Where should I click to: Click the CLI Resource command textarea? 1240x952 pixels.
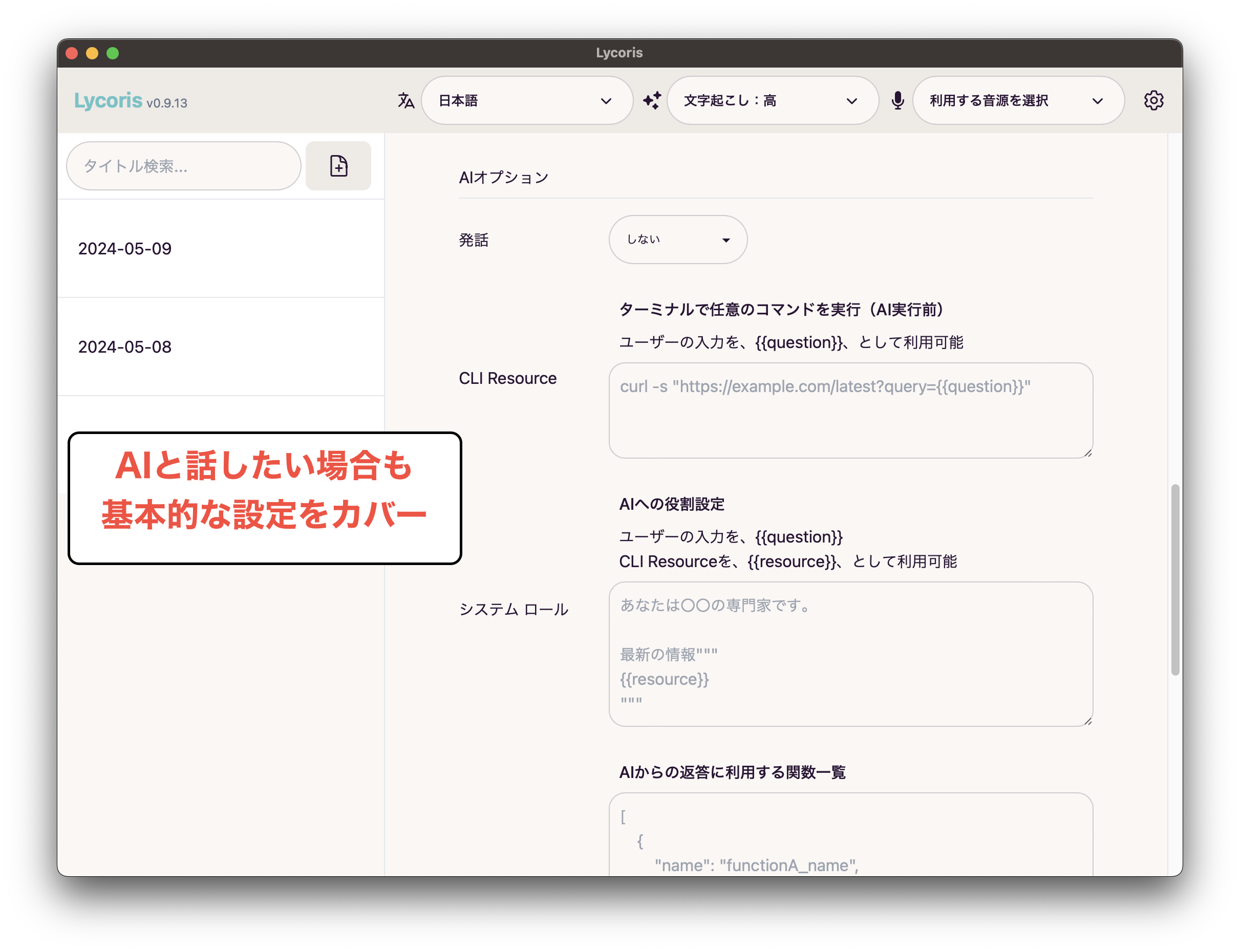click(x=851, y=410)
